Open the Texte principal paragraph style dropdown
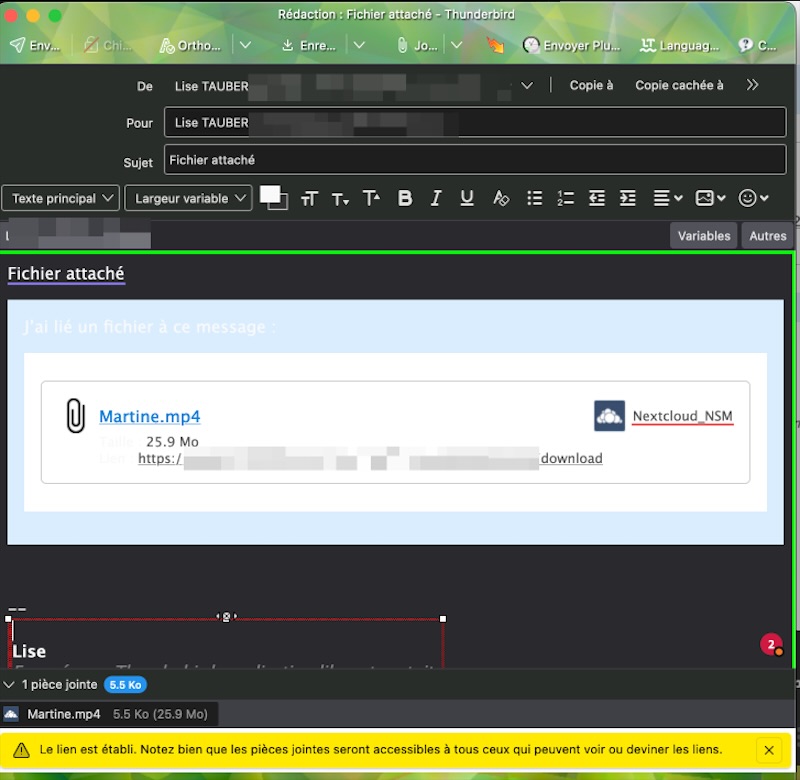The image size is (800, 780). tap(61, 198)
